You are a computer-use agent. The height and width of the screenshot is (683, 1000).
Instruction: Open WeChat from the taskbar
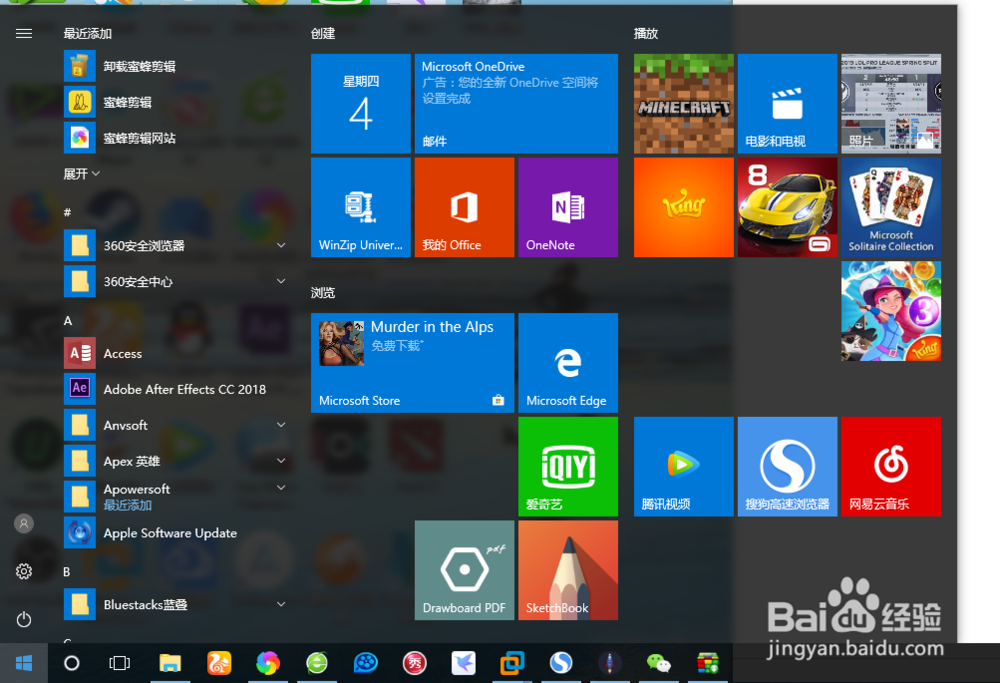point(658,663)
